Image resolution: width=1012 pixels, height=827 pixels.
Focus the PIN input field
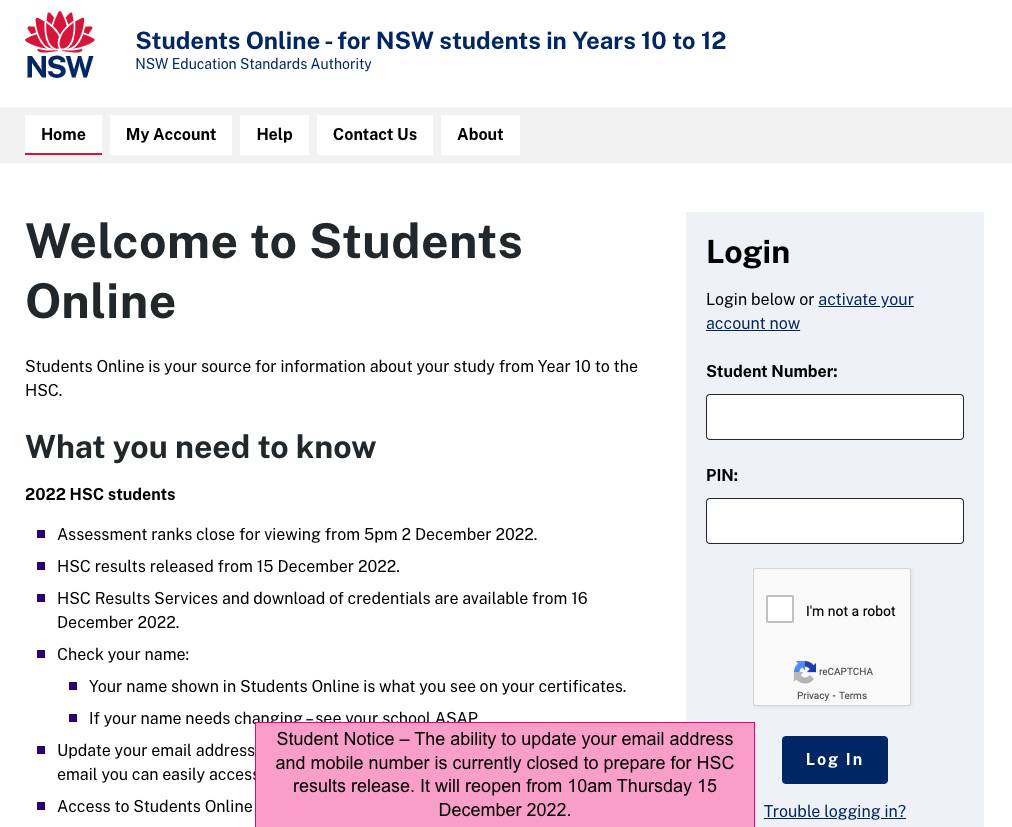(835, 521)
